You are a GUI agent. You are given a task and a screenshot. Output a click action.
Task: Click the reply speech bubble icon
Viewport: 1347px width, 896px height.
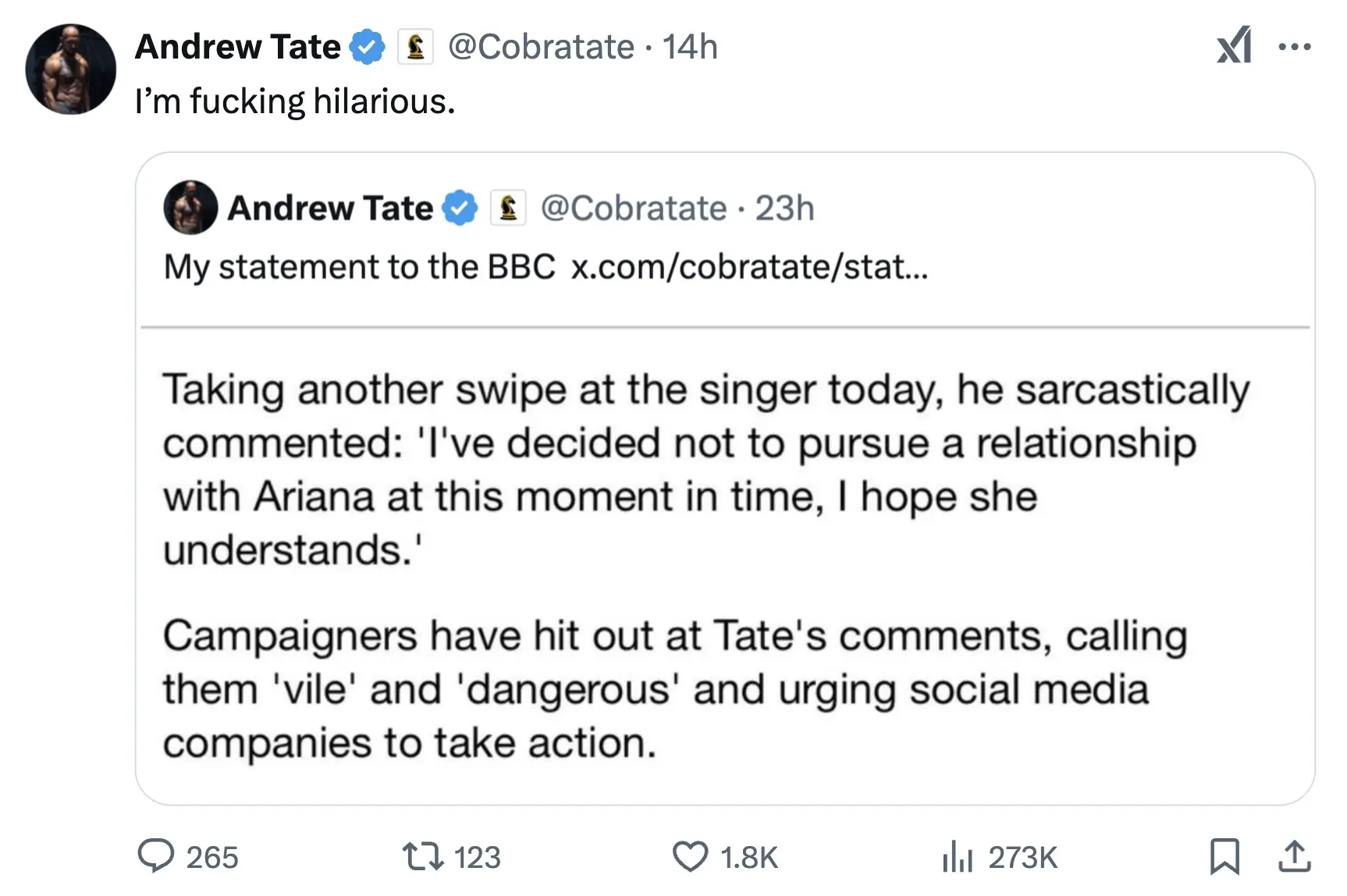pyautogui.click(x=156, y=856)
